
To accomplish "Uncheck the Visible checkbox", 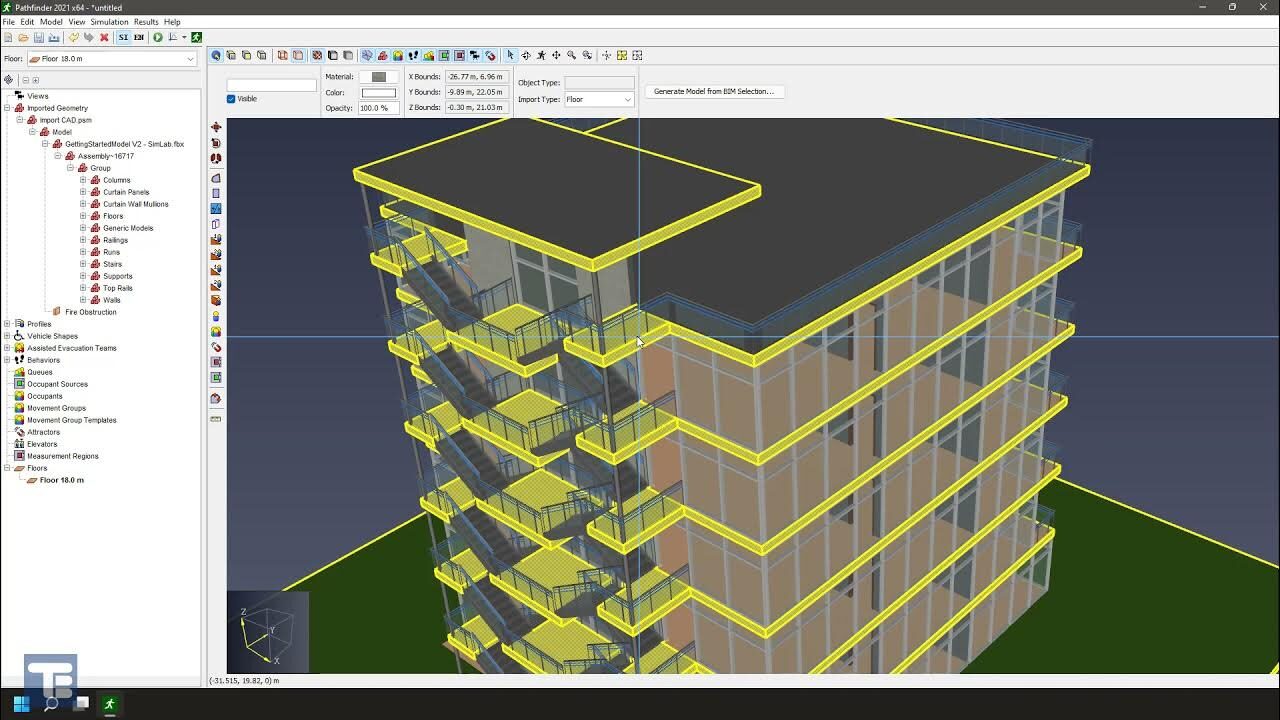I will pos(231,99).
